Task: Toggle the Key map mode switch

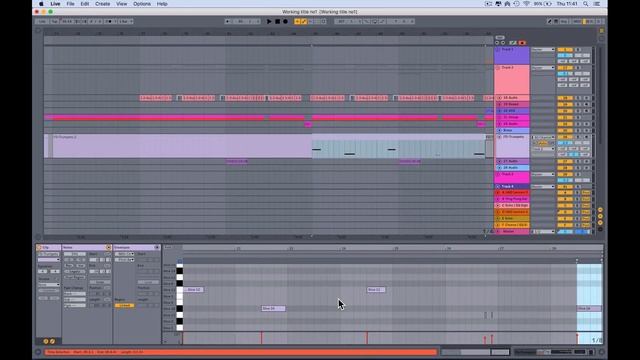Action: [564, 21]
